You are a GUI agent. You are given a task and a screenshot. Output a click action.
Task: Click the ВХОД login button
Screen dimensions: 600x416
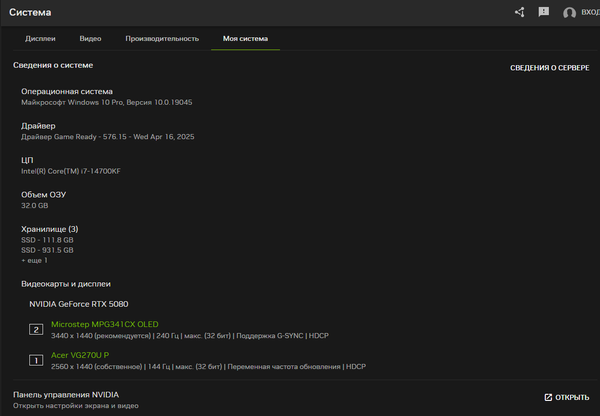pyautogui.click(x=590, y=12)
